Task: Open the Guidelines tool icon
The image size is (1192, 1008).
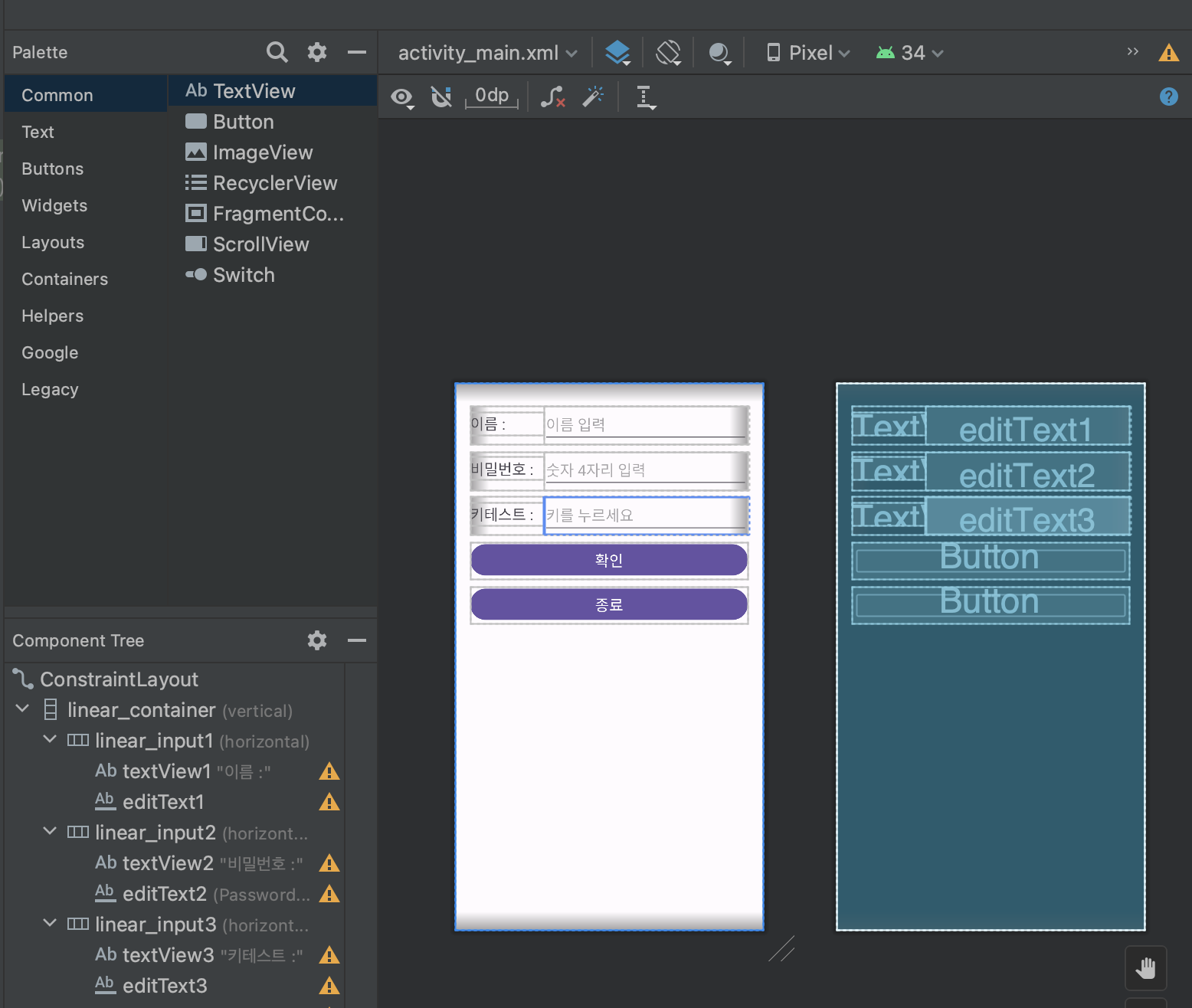Action: click(x=645, y=97)
